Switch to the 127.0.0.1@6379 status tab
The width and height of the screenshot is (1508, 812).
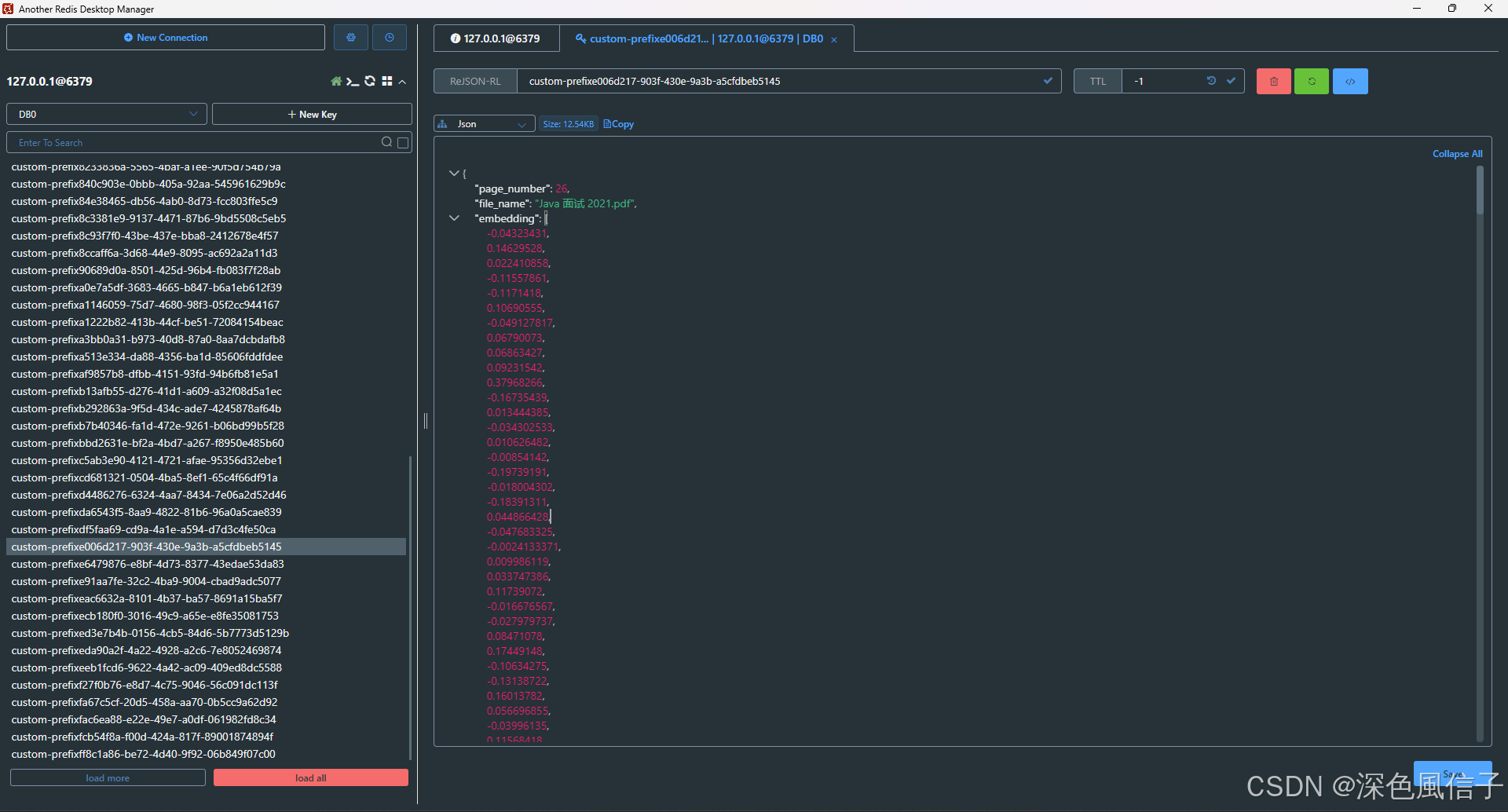(496, 38)
